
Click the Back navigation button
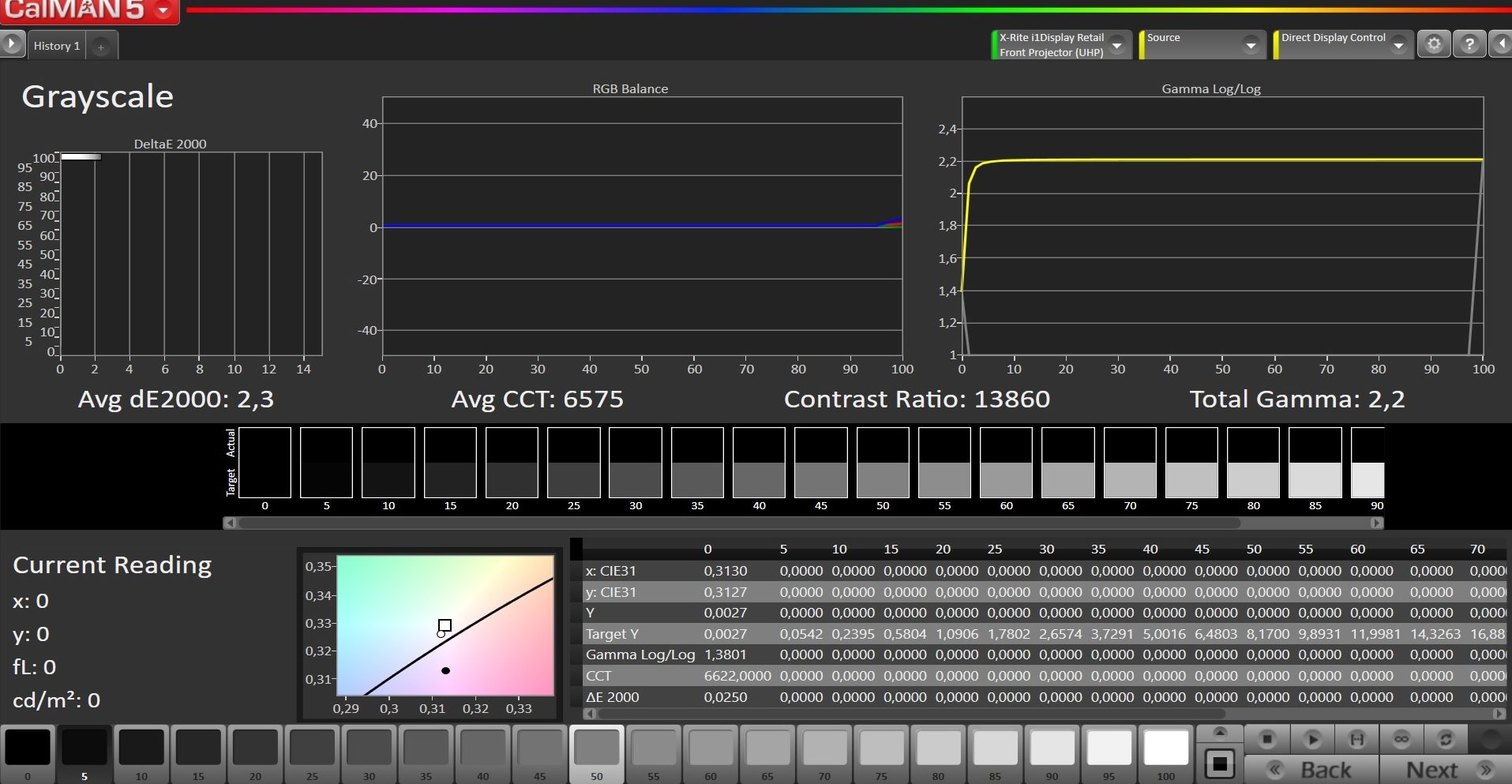click(x=1311, y=770)
